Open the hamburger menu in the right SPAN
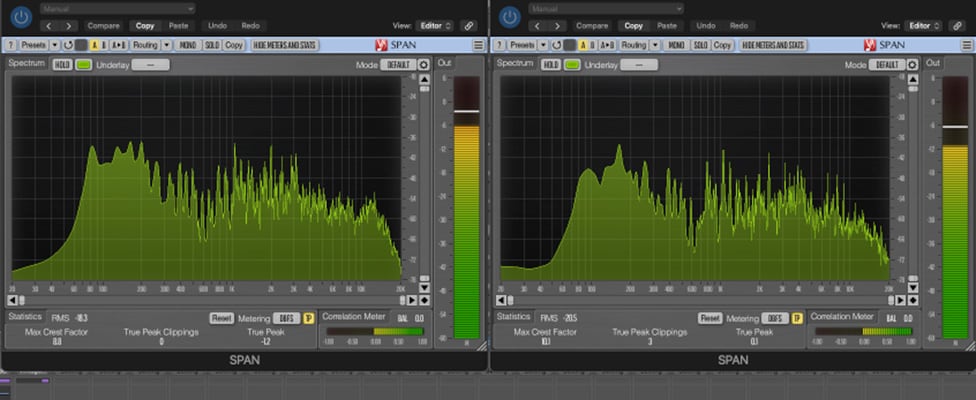The width and height of the screenshot is (976, 400). 967,45
